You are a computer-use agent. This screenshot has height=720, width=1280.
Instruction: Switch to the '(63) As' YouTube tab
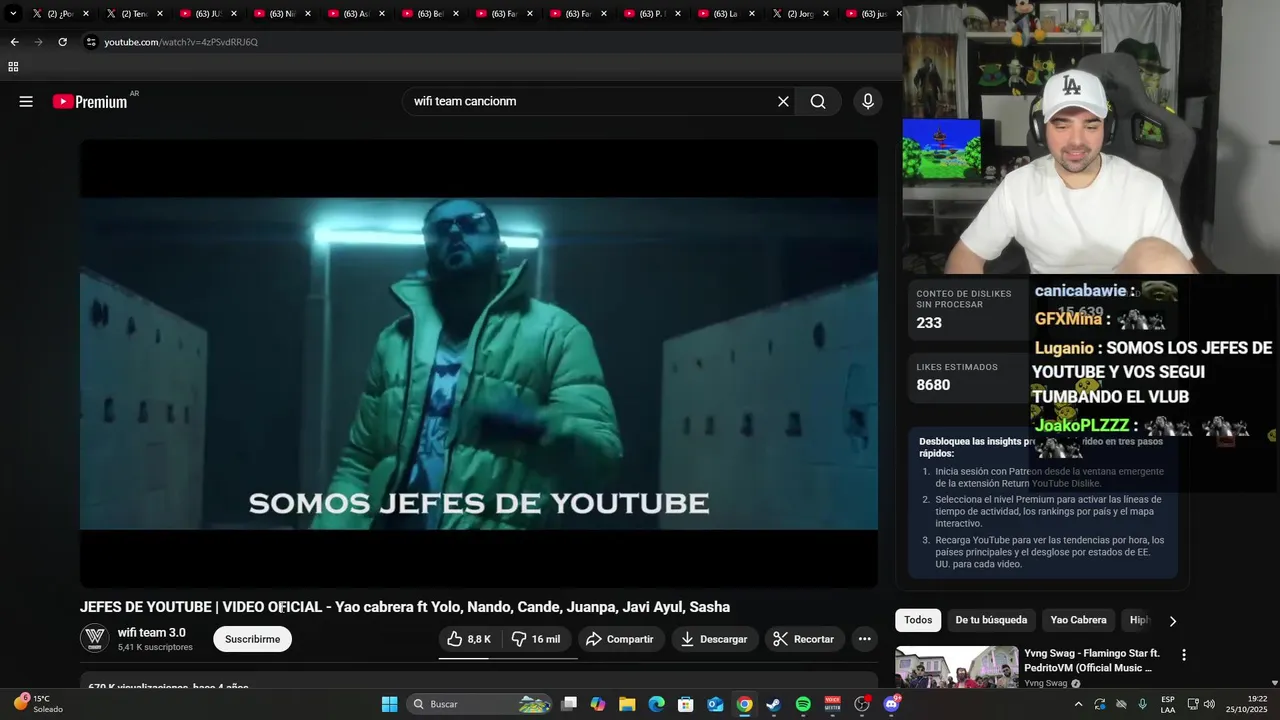pyautogui.click(x=356, y=14)
